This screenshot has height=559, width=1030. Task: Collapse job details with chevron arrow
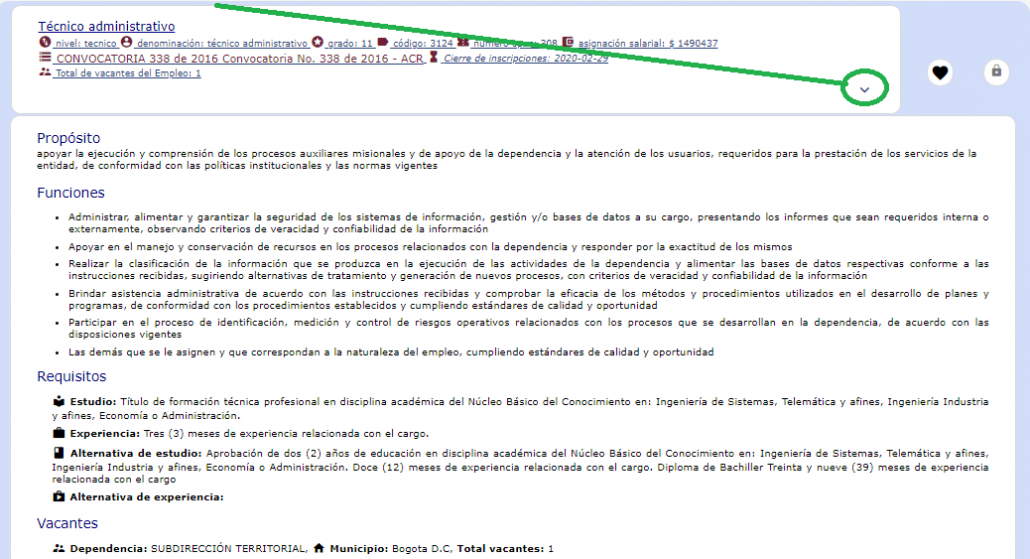864,89
